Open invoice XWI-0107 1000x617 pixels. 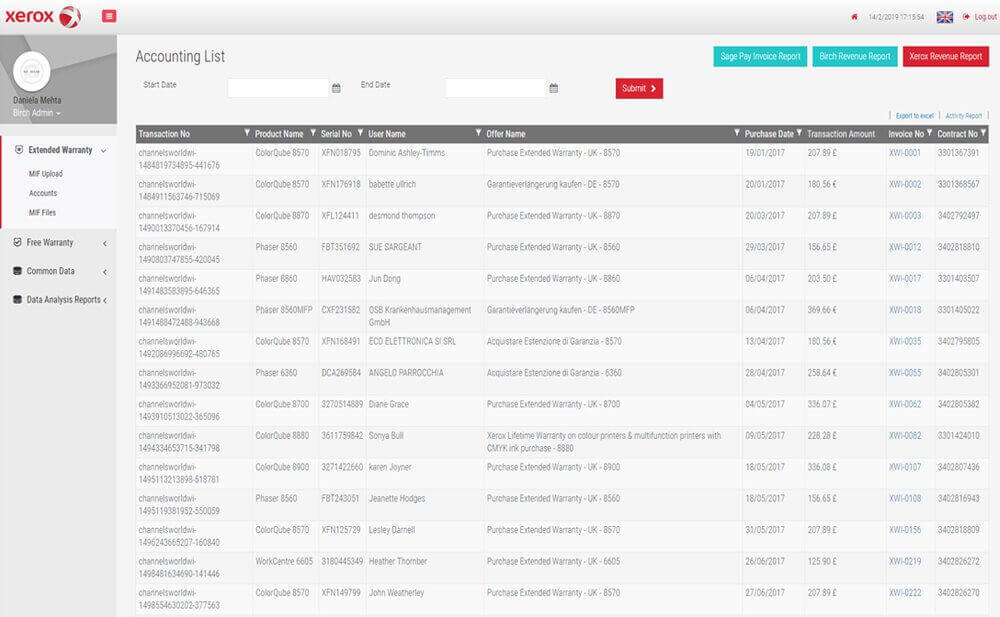click(x=905, y=467)
